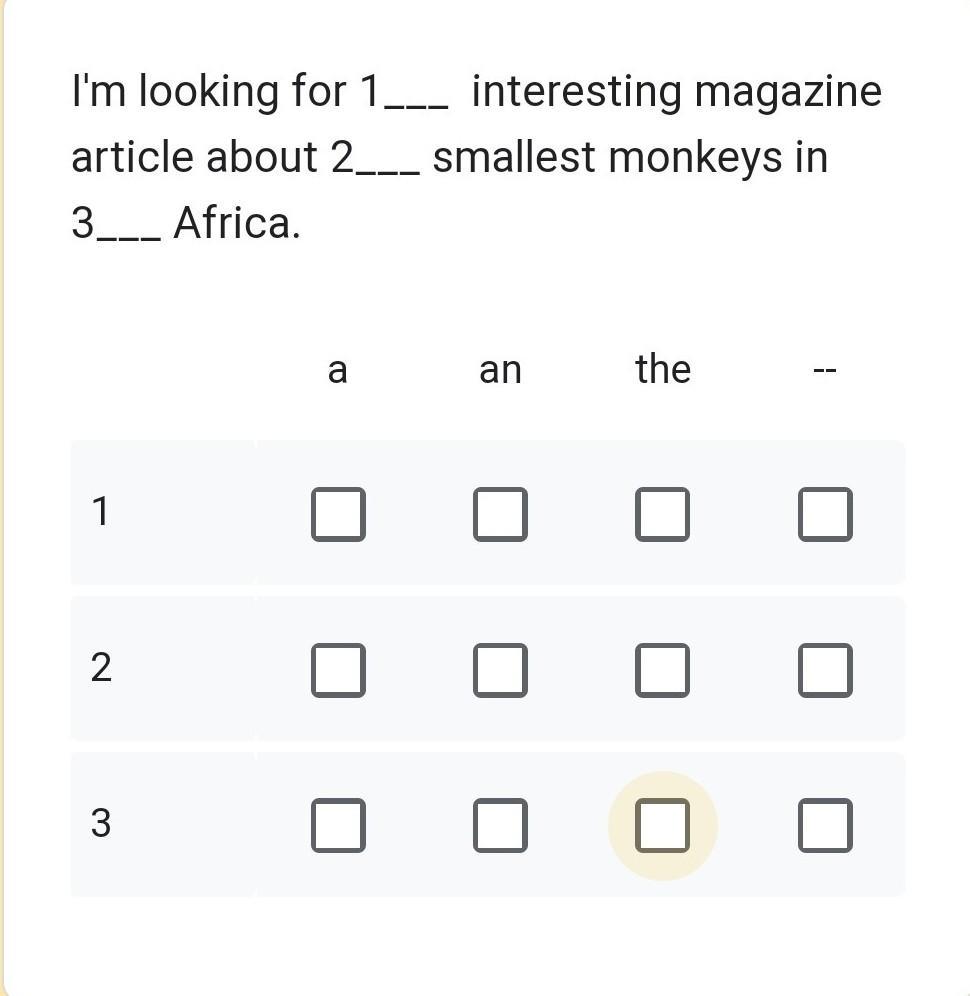Image resolution: width=970 pixels, height=996 pixels.
Task: Check 'an' for row 3
Action: click(500, 825)
